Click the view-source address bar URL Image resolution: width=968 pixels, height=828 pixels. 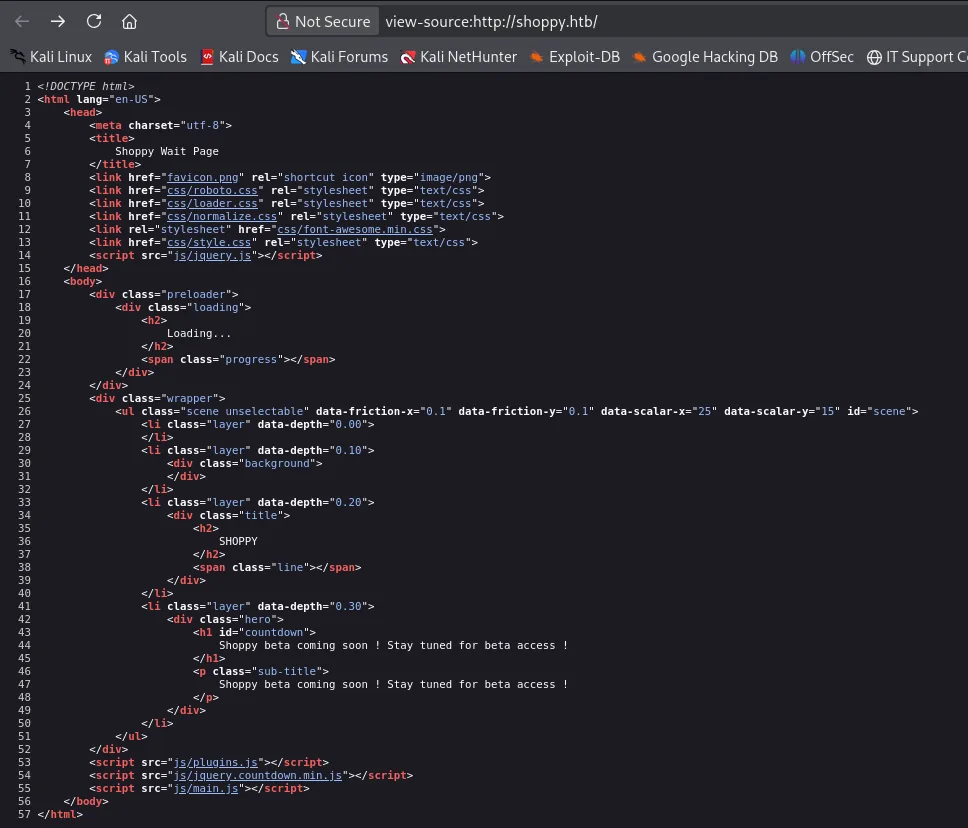tap(491, 22)
